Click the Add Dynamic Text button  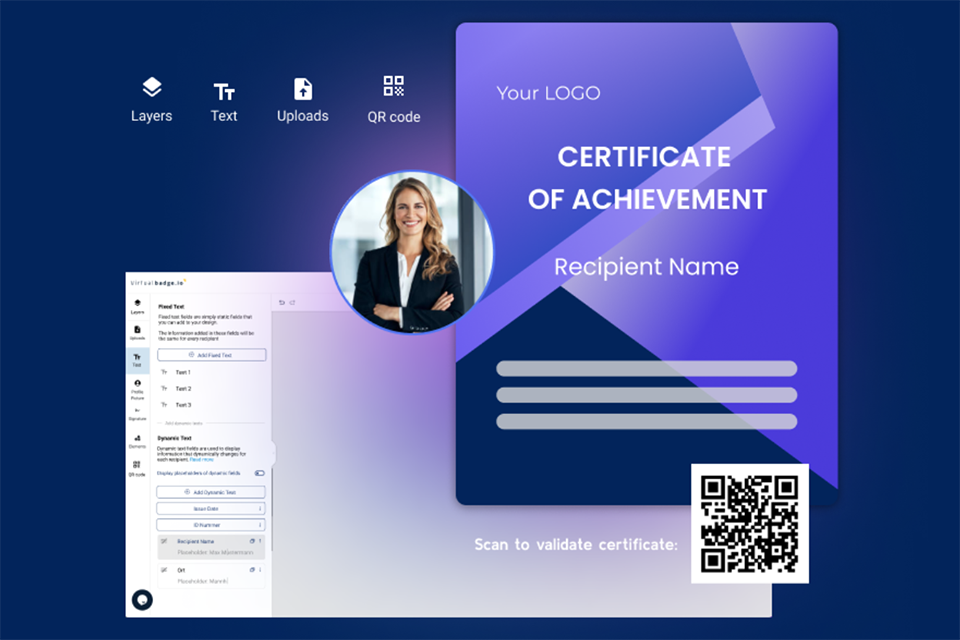(x=211, y=492)
